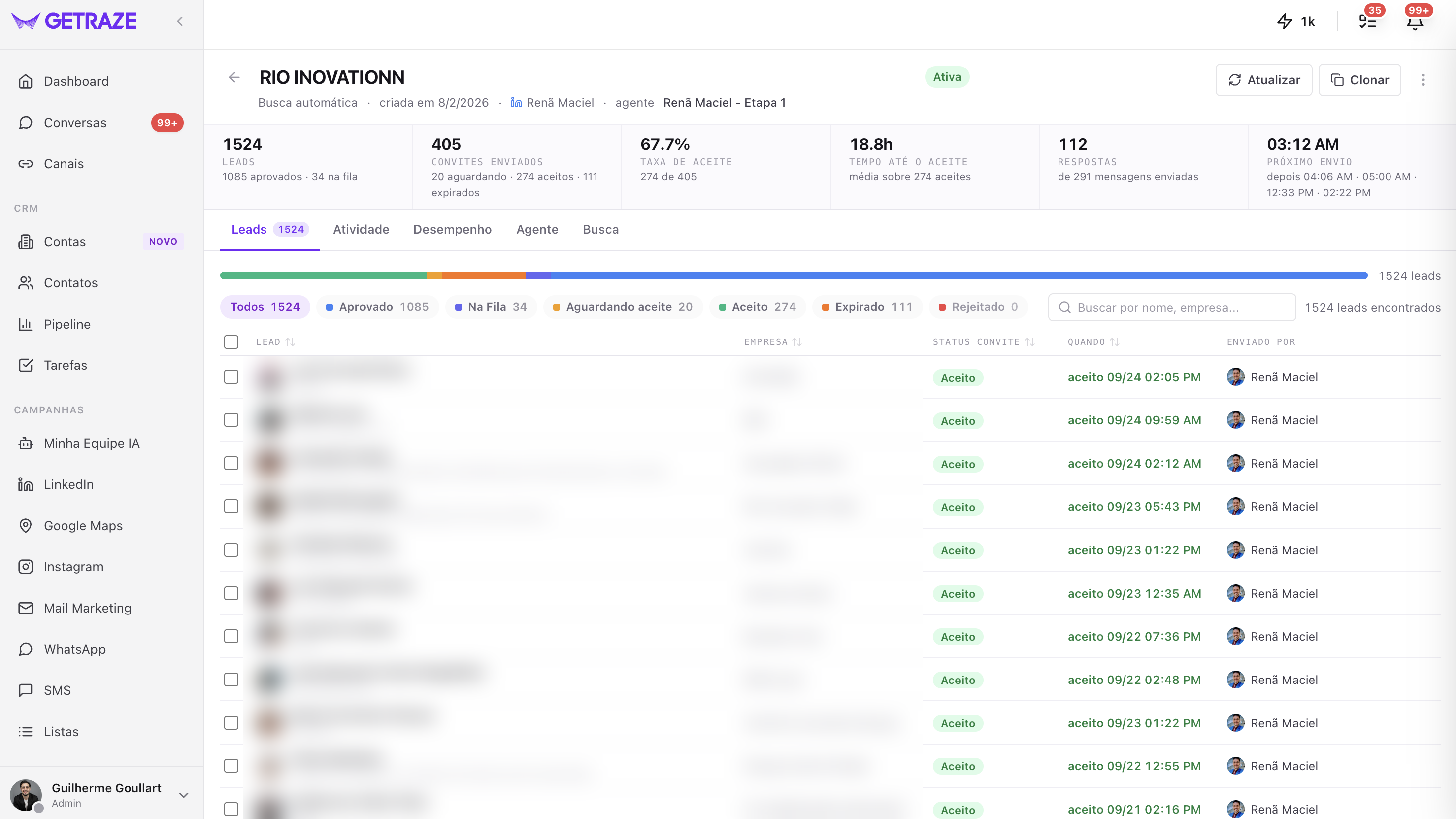Check the lead row accepted 09/22 07:36 PM
1456x819 pixels.
pos(231,636)
